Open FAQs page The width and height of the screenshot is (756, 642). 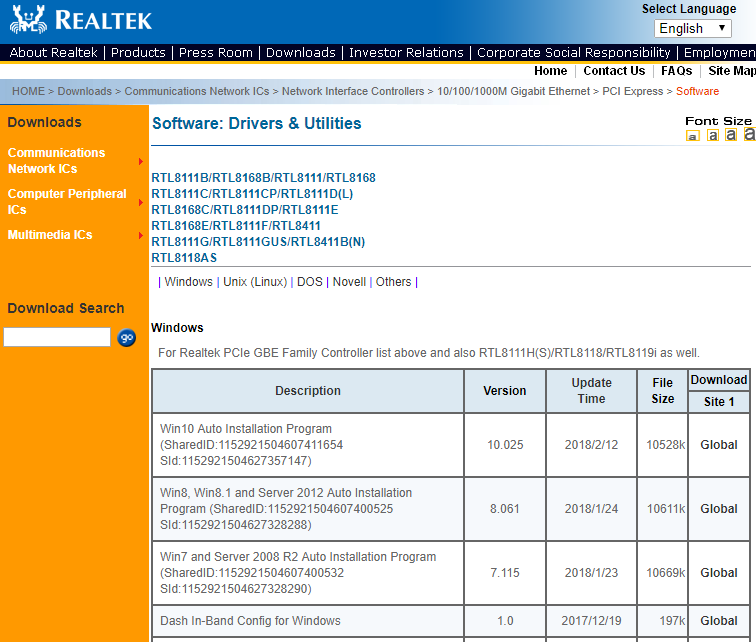676,71
